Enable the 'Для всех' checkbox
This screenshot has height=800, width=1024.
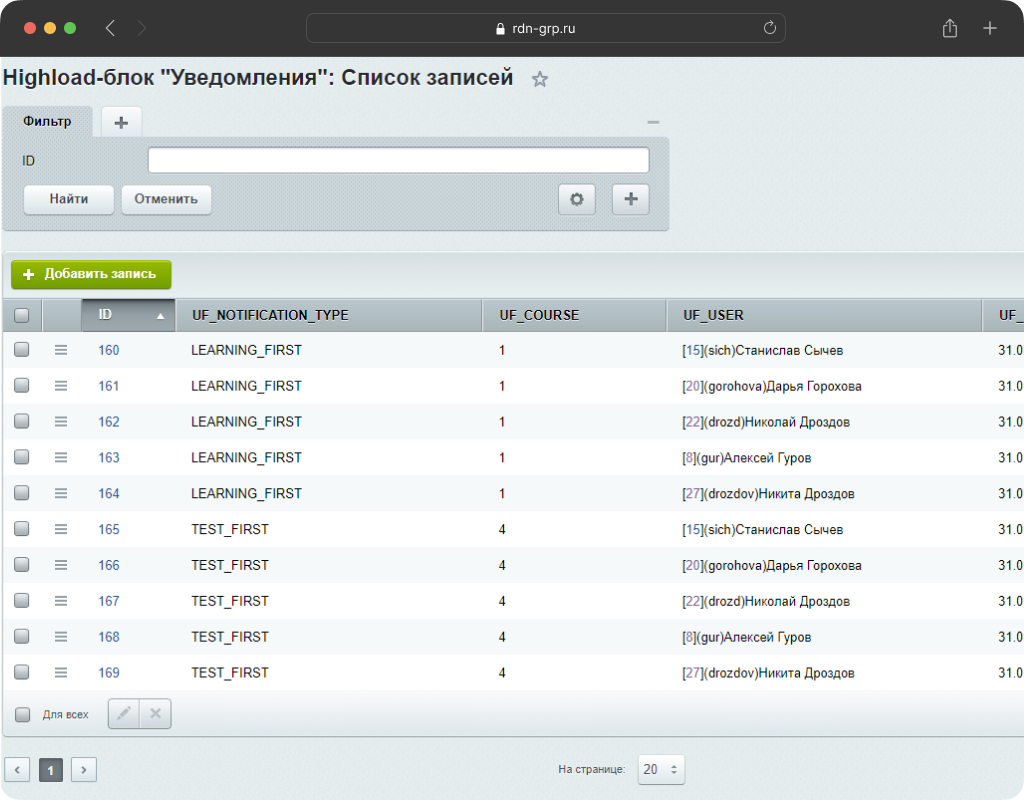coord(23,714)
